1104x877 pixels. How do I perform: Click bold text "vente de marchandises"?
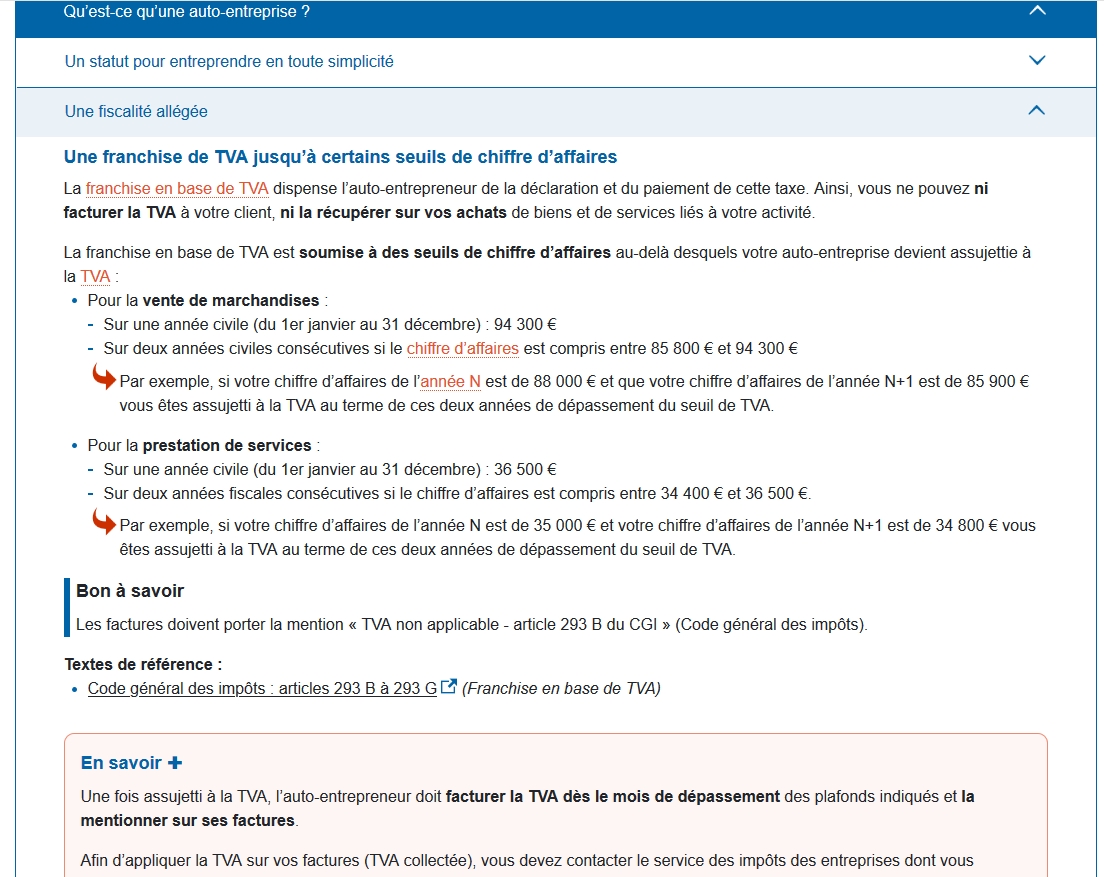coord(231,301)
